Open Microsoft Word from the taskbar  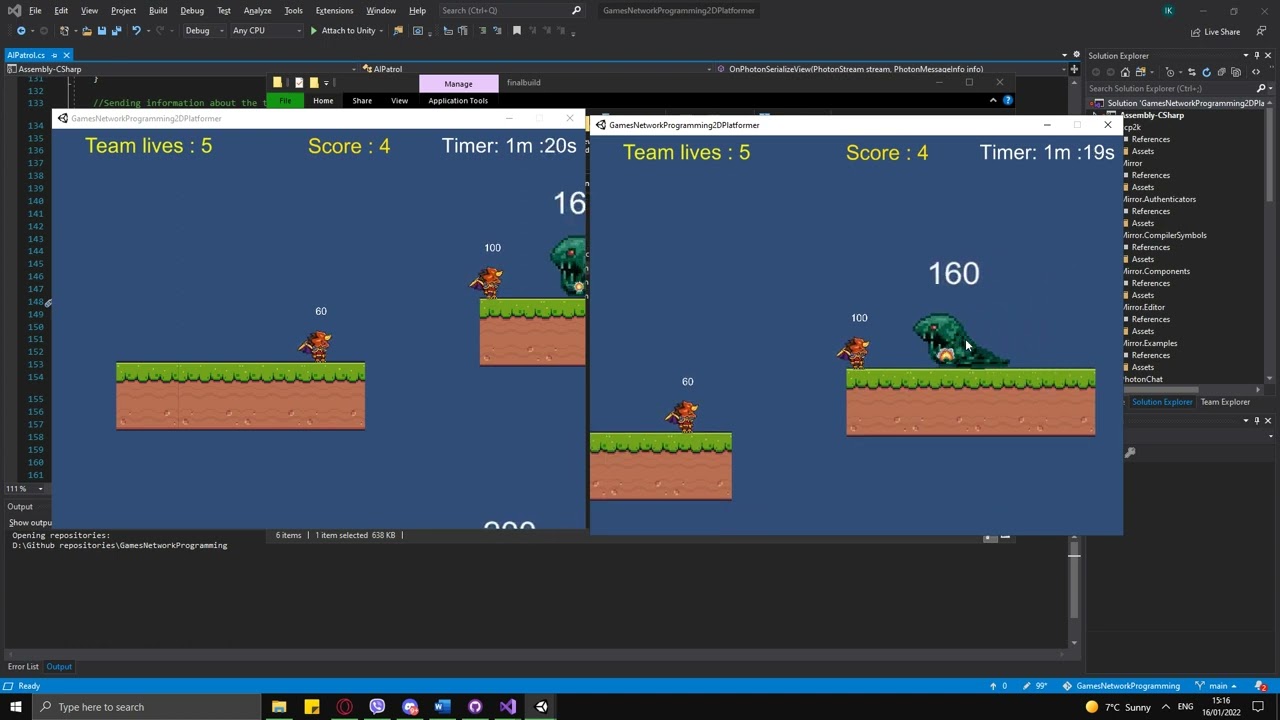pos(442,707)
